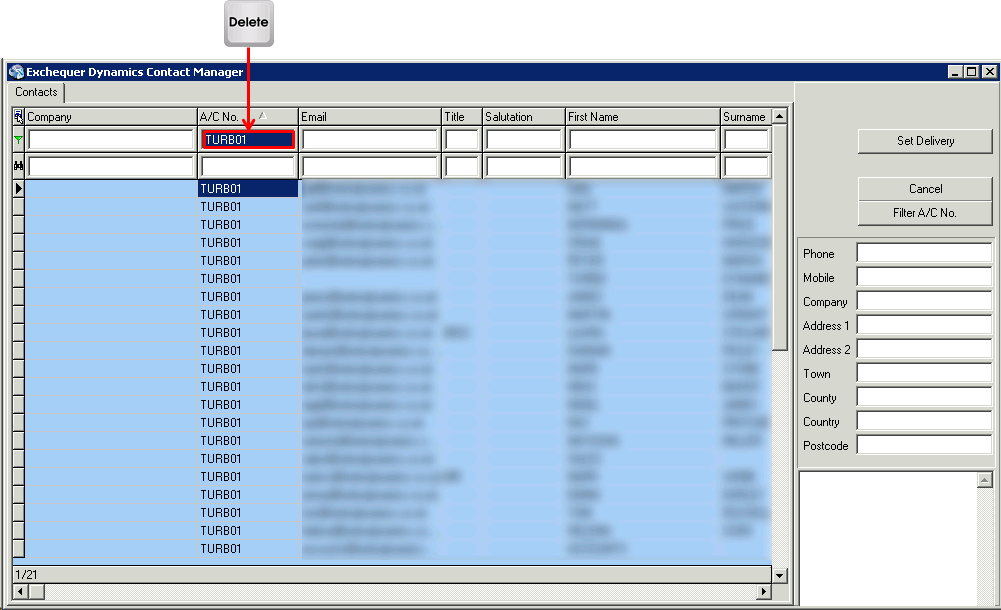Open the Contacts tab
This screenshot has width=1001, height=610.
36,92
